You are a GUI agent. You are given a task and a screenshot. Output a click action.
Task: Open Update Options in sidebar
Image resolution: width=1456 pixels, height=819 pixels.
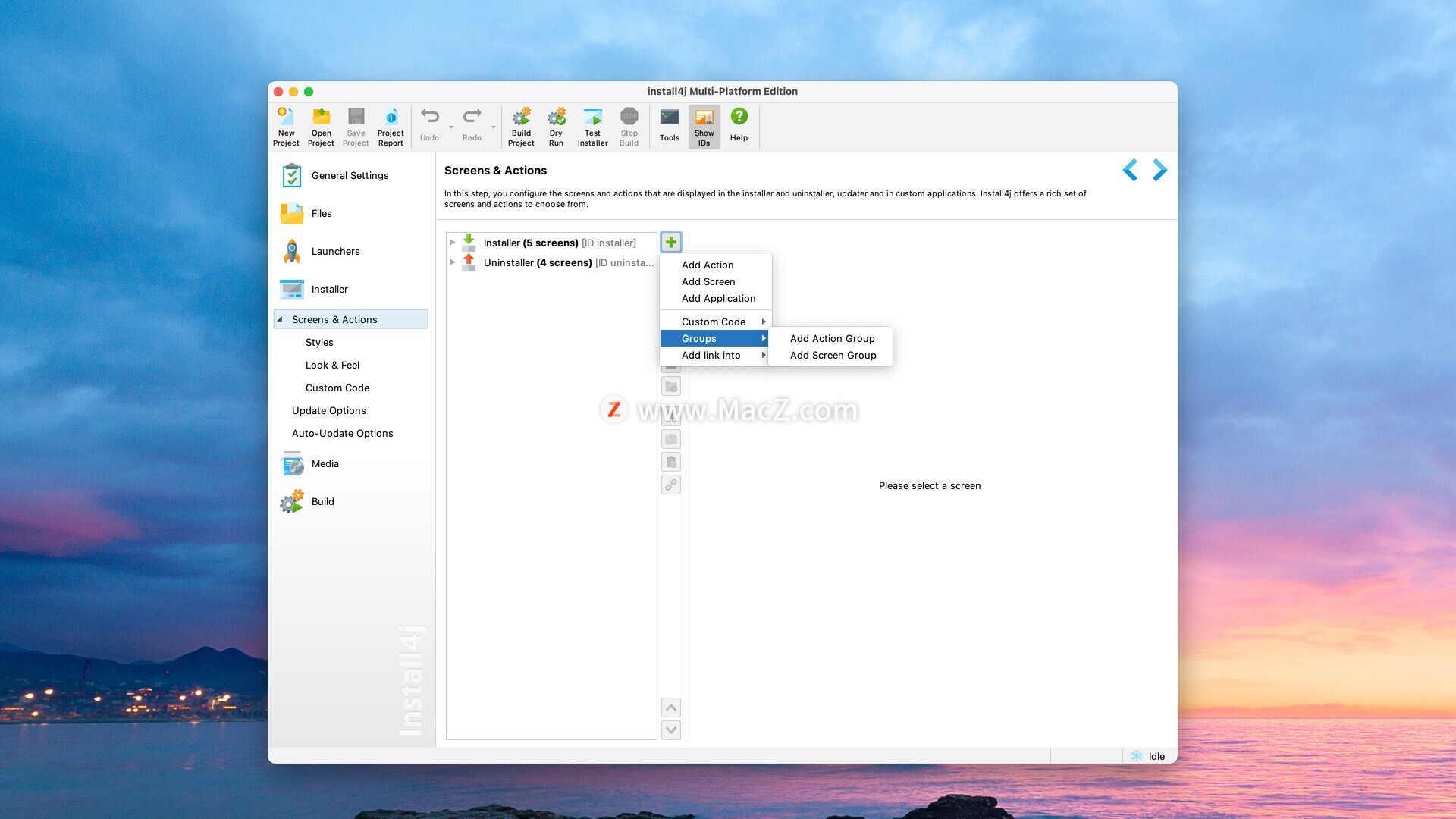pos(329,410)
